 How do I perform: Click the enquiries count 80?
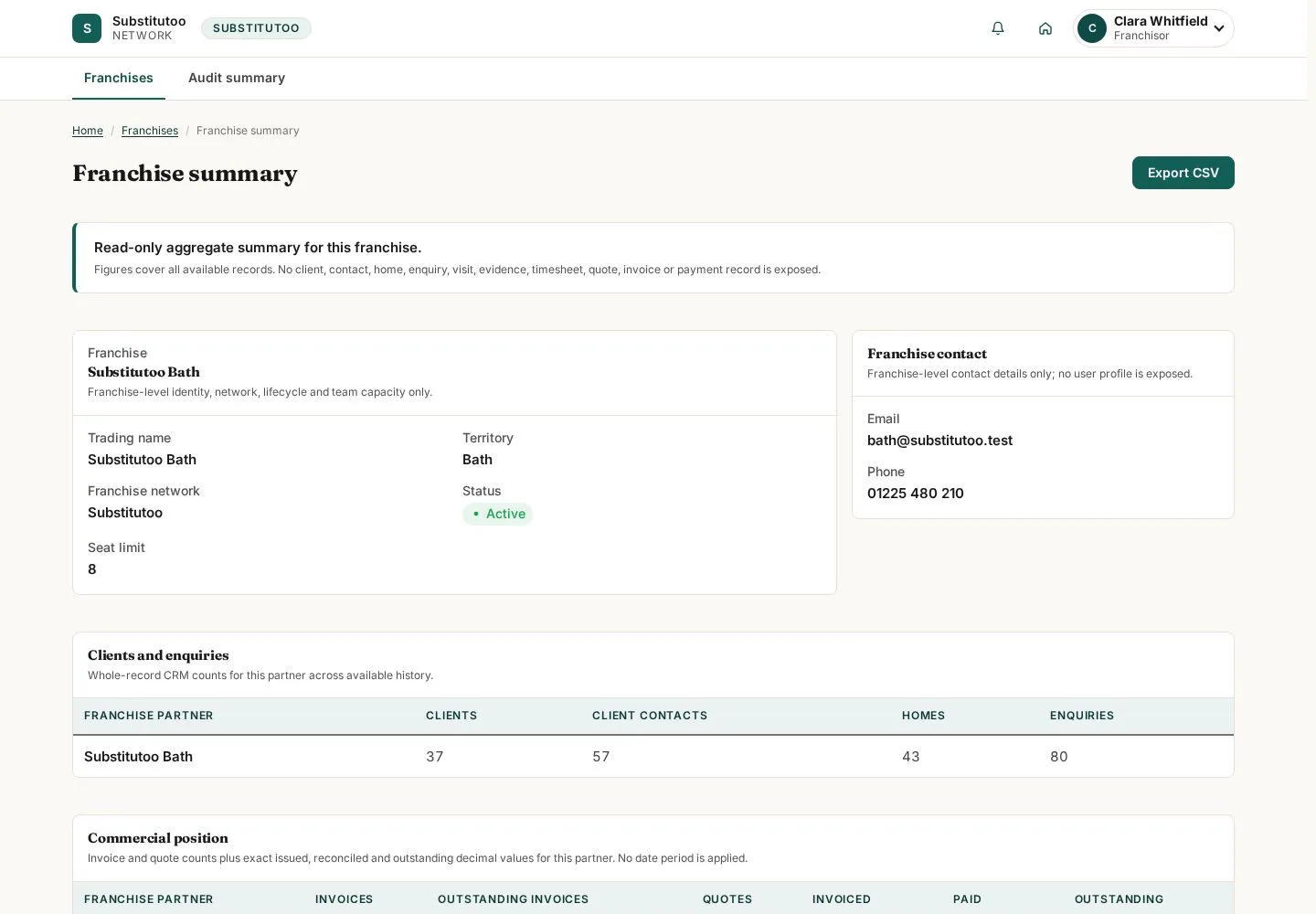click(1059, 757)
